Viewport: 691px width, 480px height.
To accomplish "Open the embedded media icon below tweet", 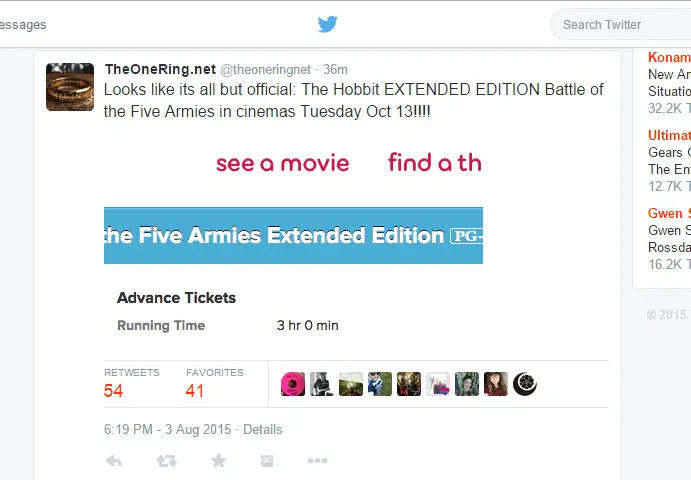I will pyautogui.click(x=267, y=461).
